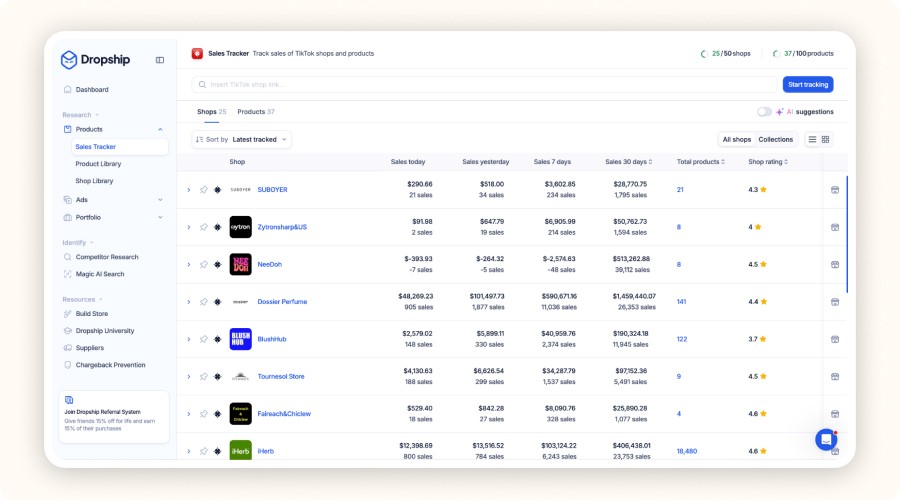Pin the Tournesol Store shop
900x504 pixels.
(x=204, y=377)
